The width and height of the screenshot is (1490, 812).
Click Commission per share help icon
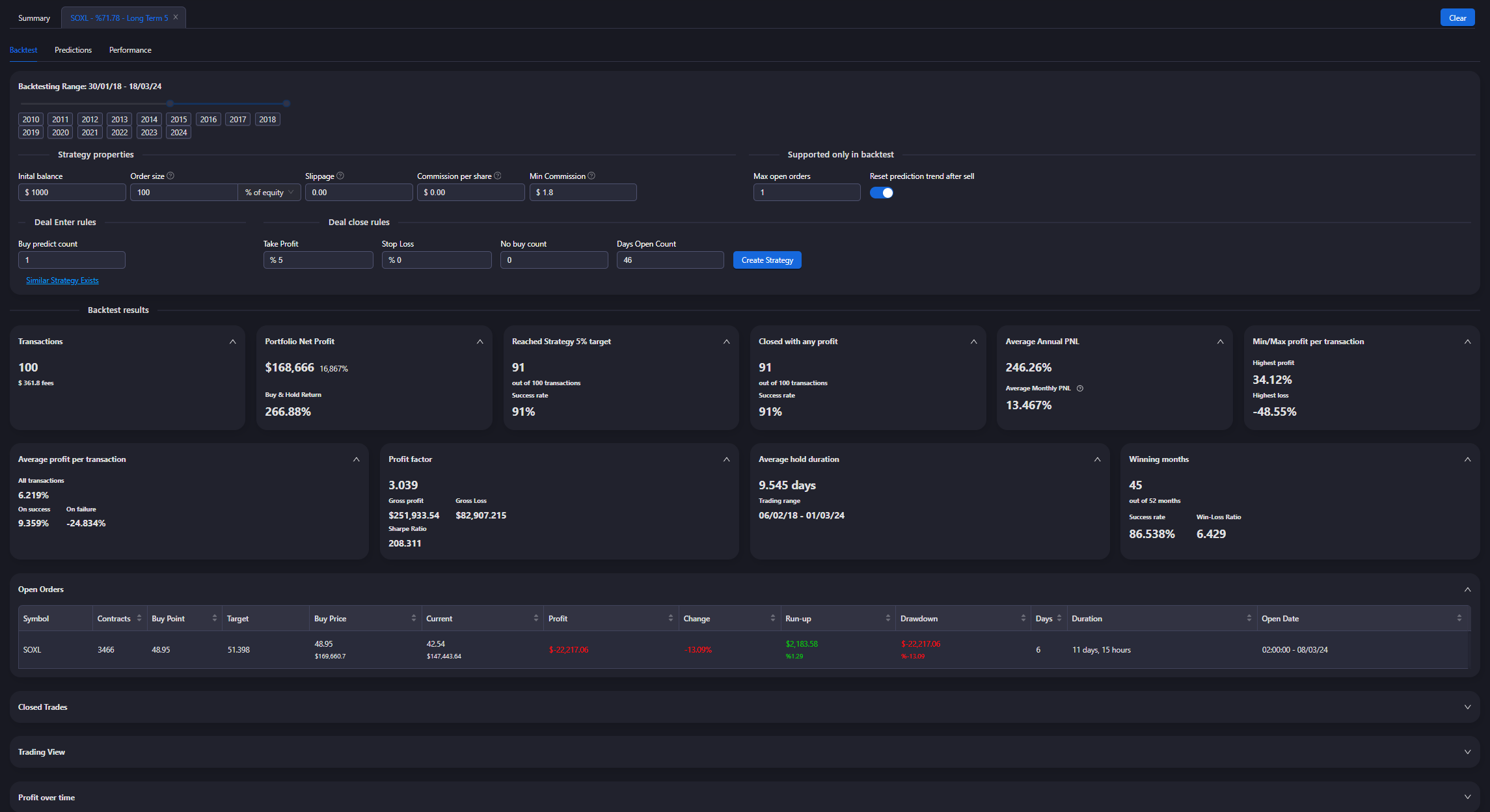tap(498, 176)
